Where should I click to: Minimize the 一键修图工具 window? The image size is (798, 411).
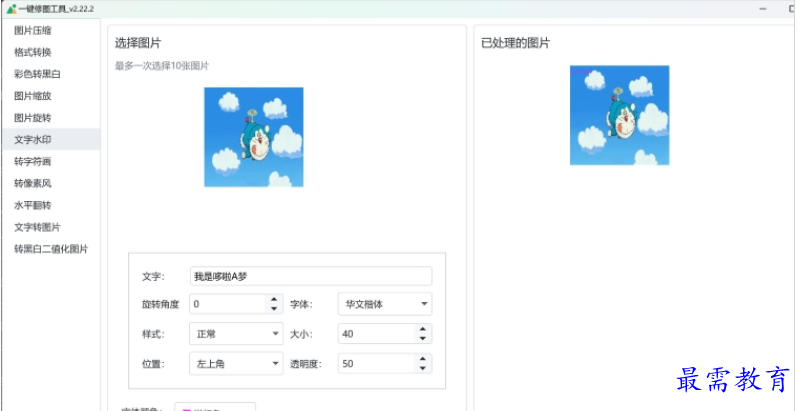coord(763,9)
